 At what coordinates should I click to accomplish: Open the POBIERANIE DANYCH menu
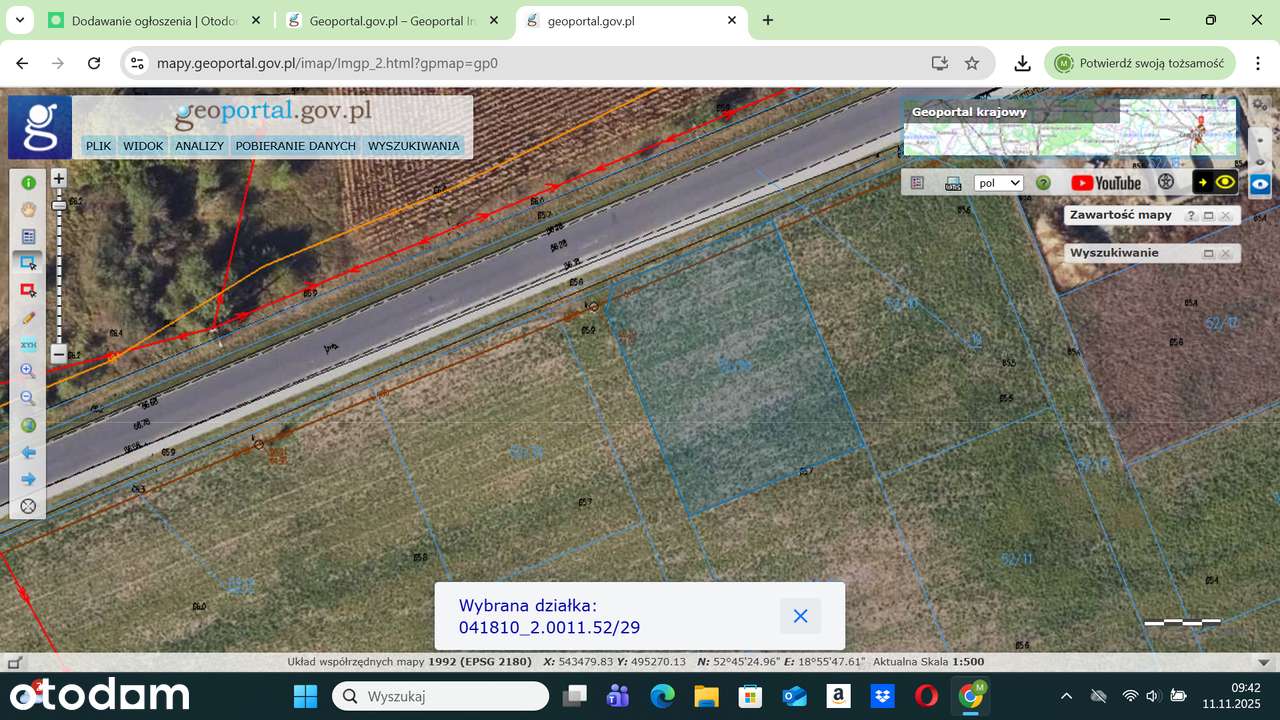[x=295, y=146]
